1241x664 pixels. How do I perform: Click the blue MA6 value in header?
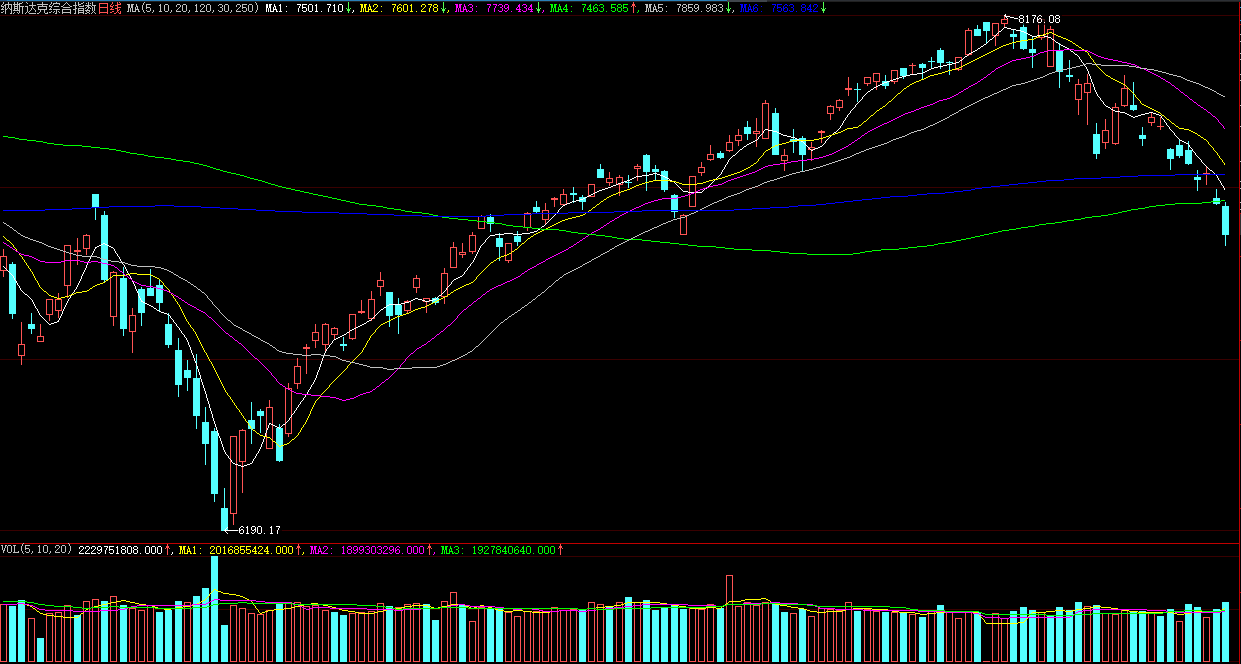779,8
